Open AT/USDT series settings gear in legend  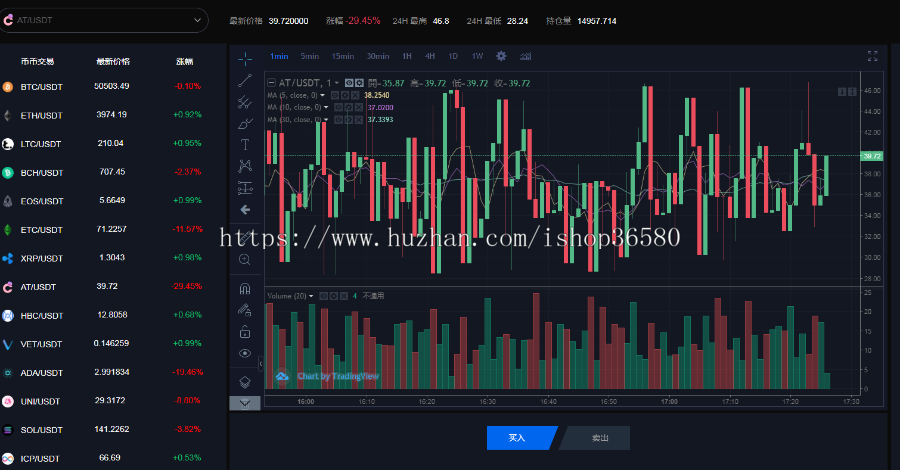click(x=359, y=83)
